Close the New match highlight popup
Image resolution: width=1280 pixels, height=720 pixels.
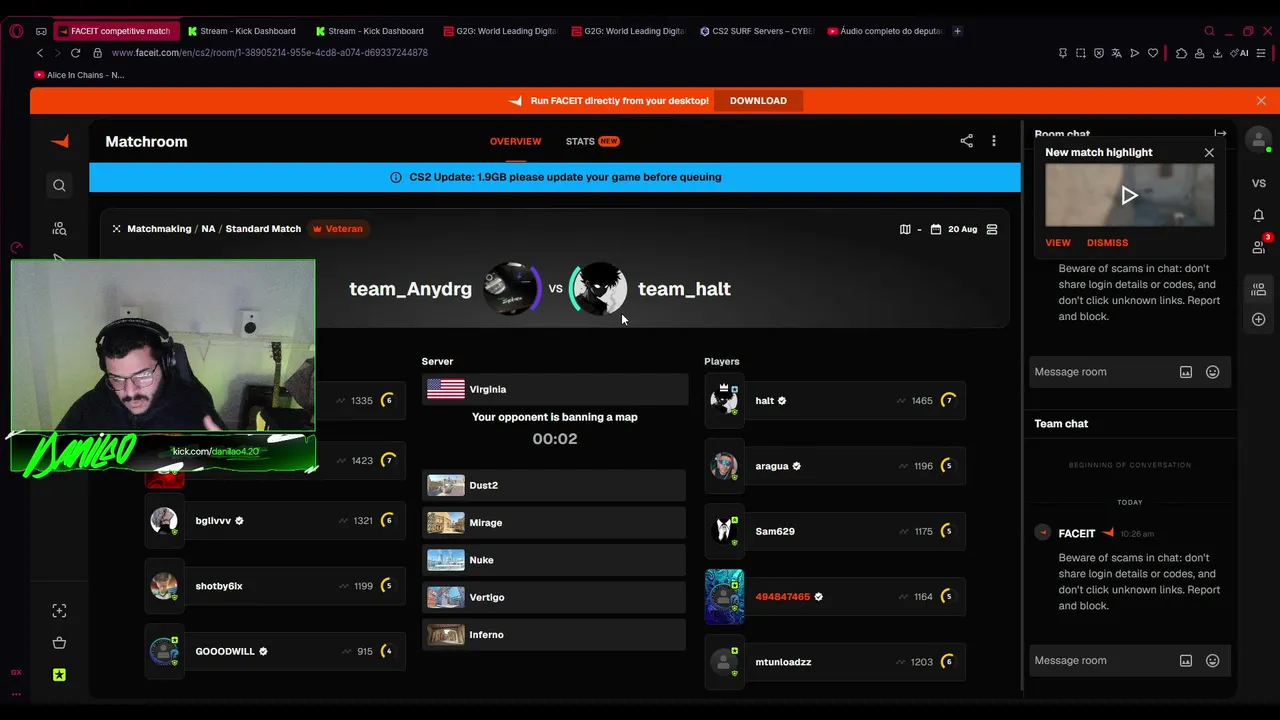coord(1209,153)
